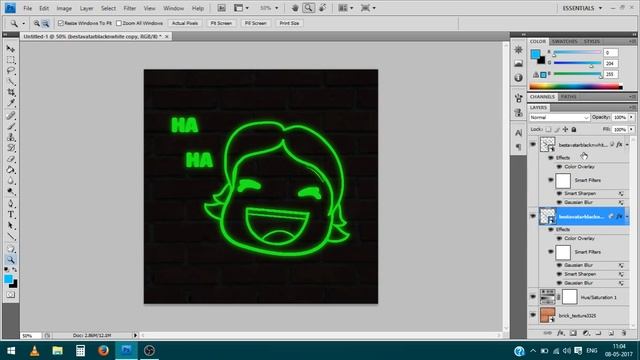The width and height of the screenshot is (640, 360).
Task: Click the Fill Screen button
Action: click(256, 23)
